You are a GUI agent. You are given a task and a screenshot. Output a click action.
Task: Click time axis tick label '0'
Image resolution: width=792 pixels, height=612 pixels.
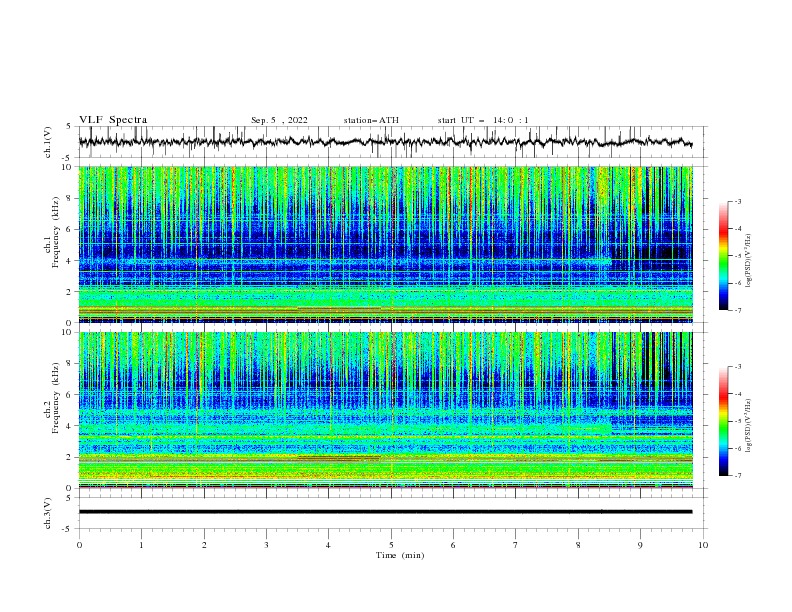[79, 545]
